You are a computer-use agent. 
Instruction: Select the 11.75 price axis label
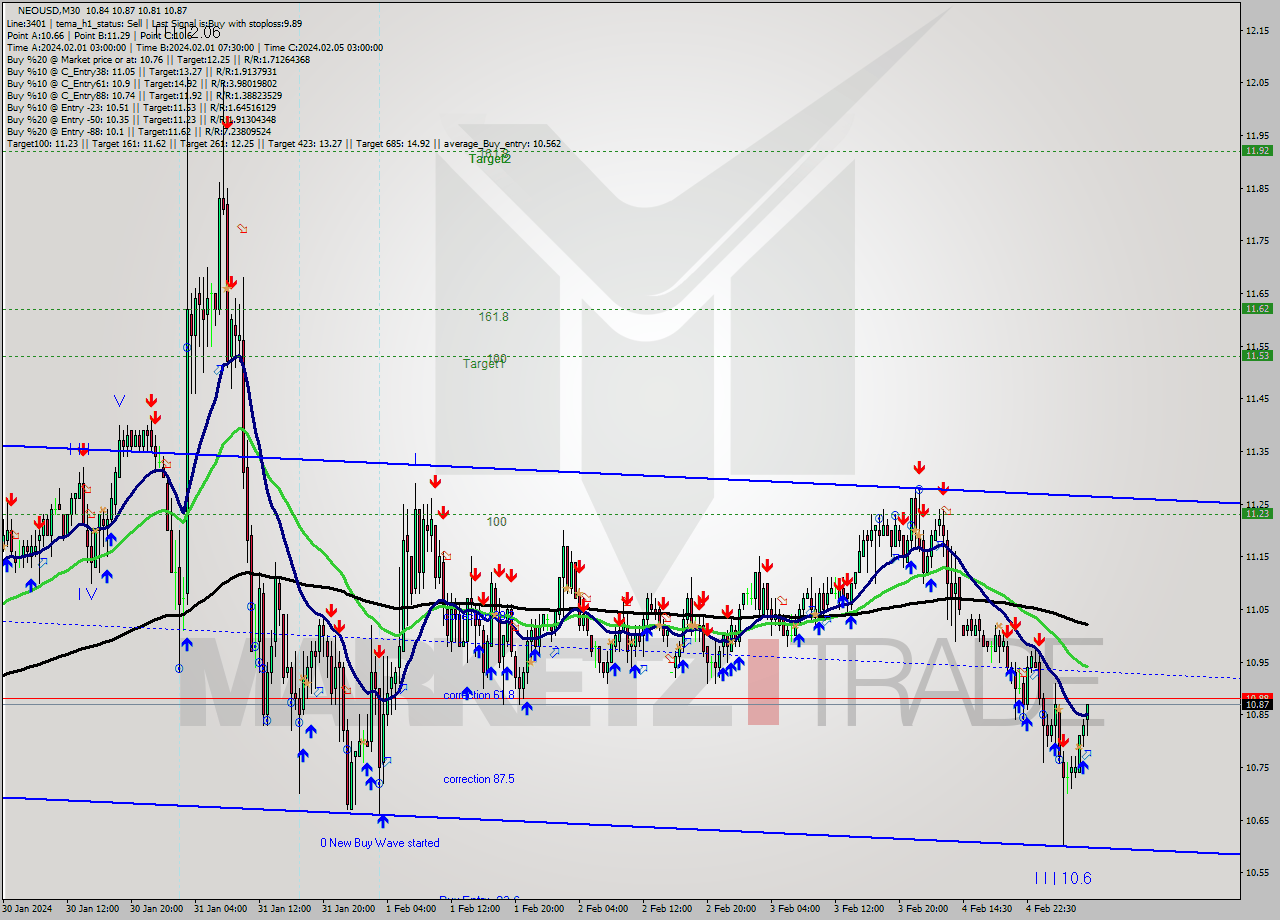pos(1257,240)
